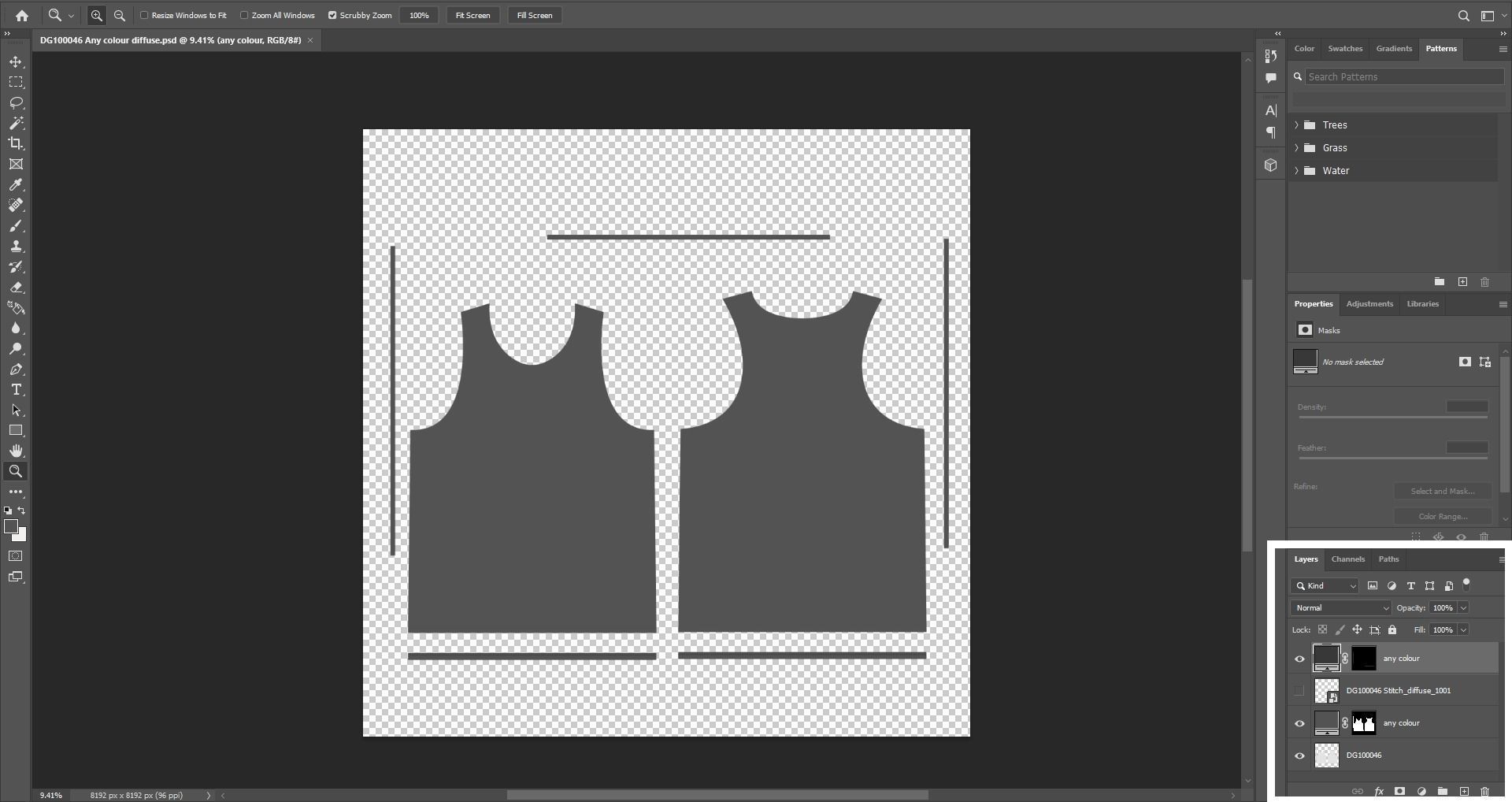Open the Zoom tool preset picker arrow
The height and width of the screenshot is (802, 1512).
tap(71, 15)
